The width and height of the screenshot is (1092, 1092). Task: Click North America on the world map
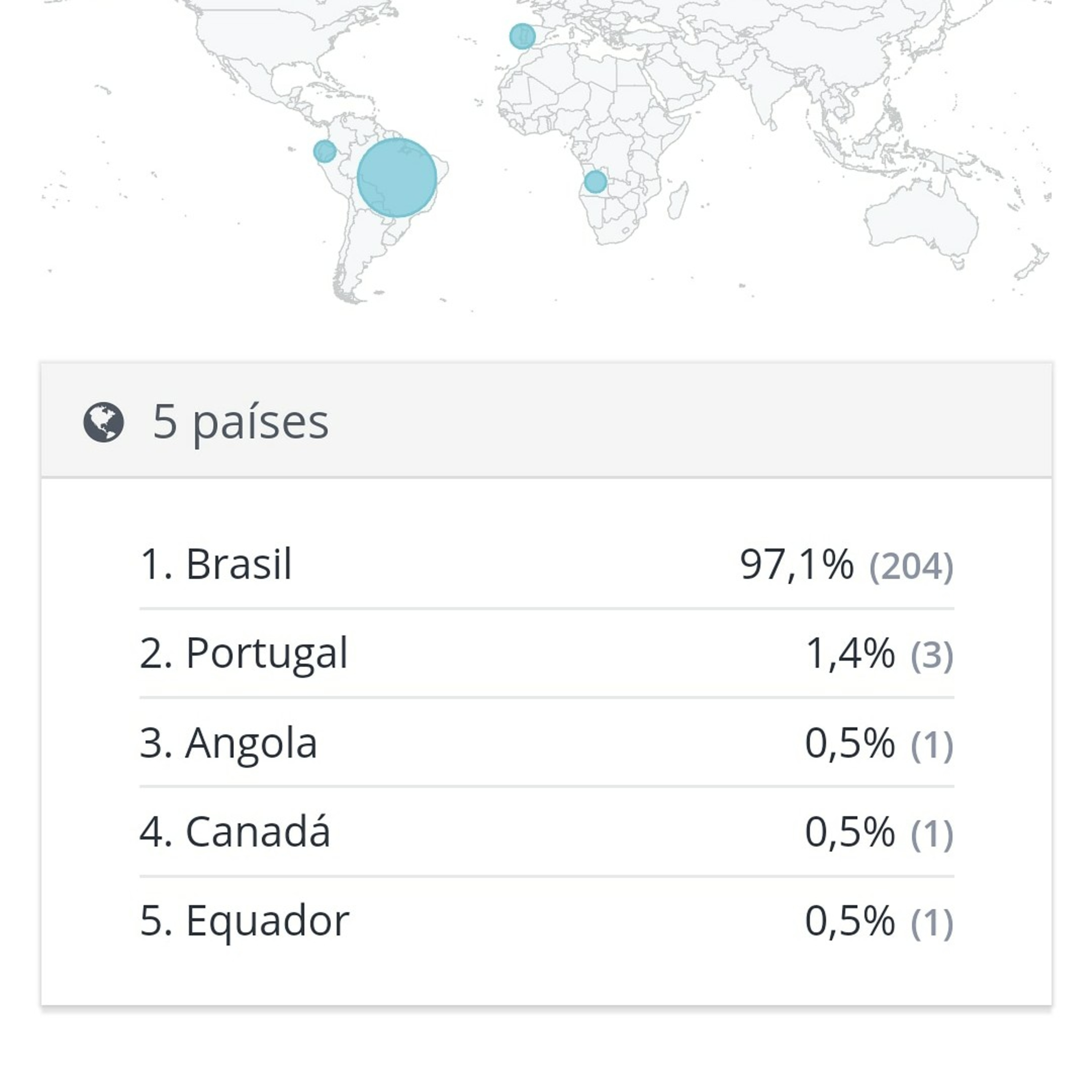pyautogui.click(x=282, y=51)
